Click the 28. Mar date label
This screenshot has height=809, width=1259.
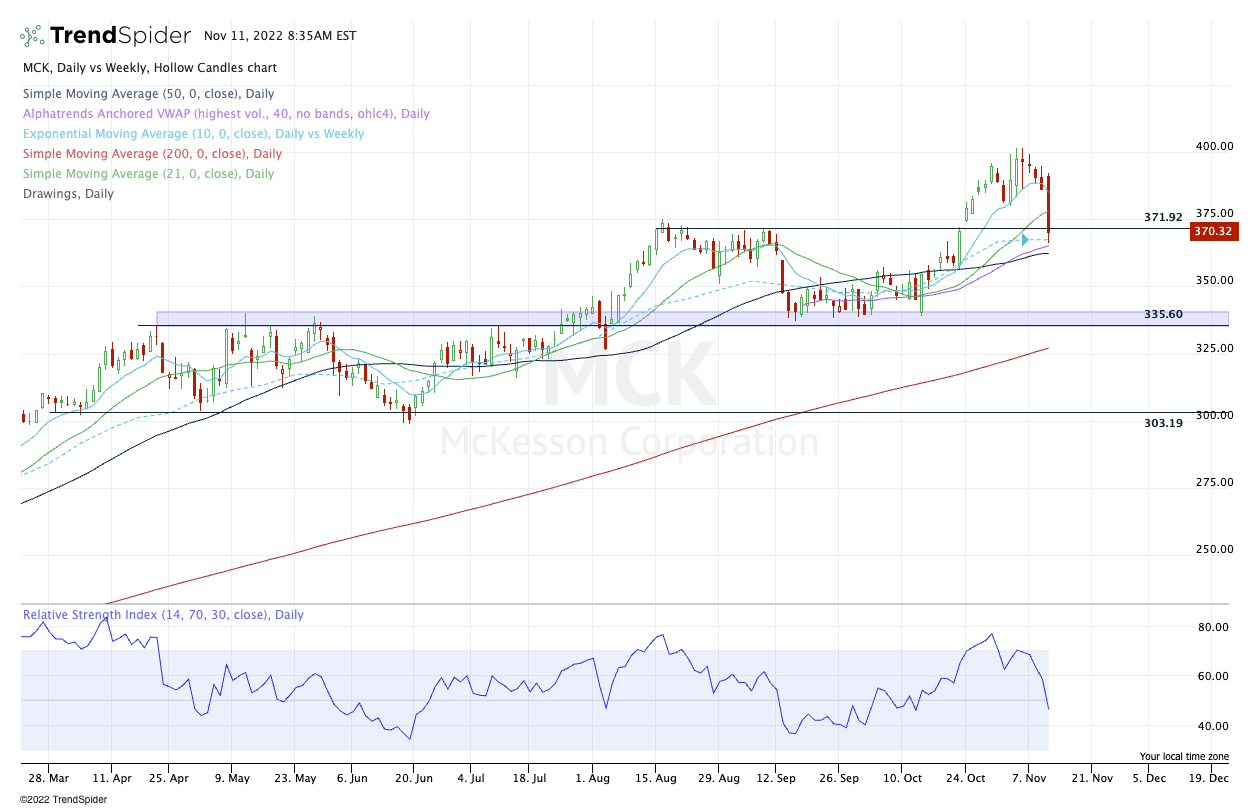pos(48,777)
